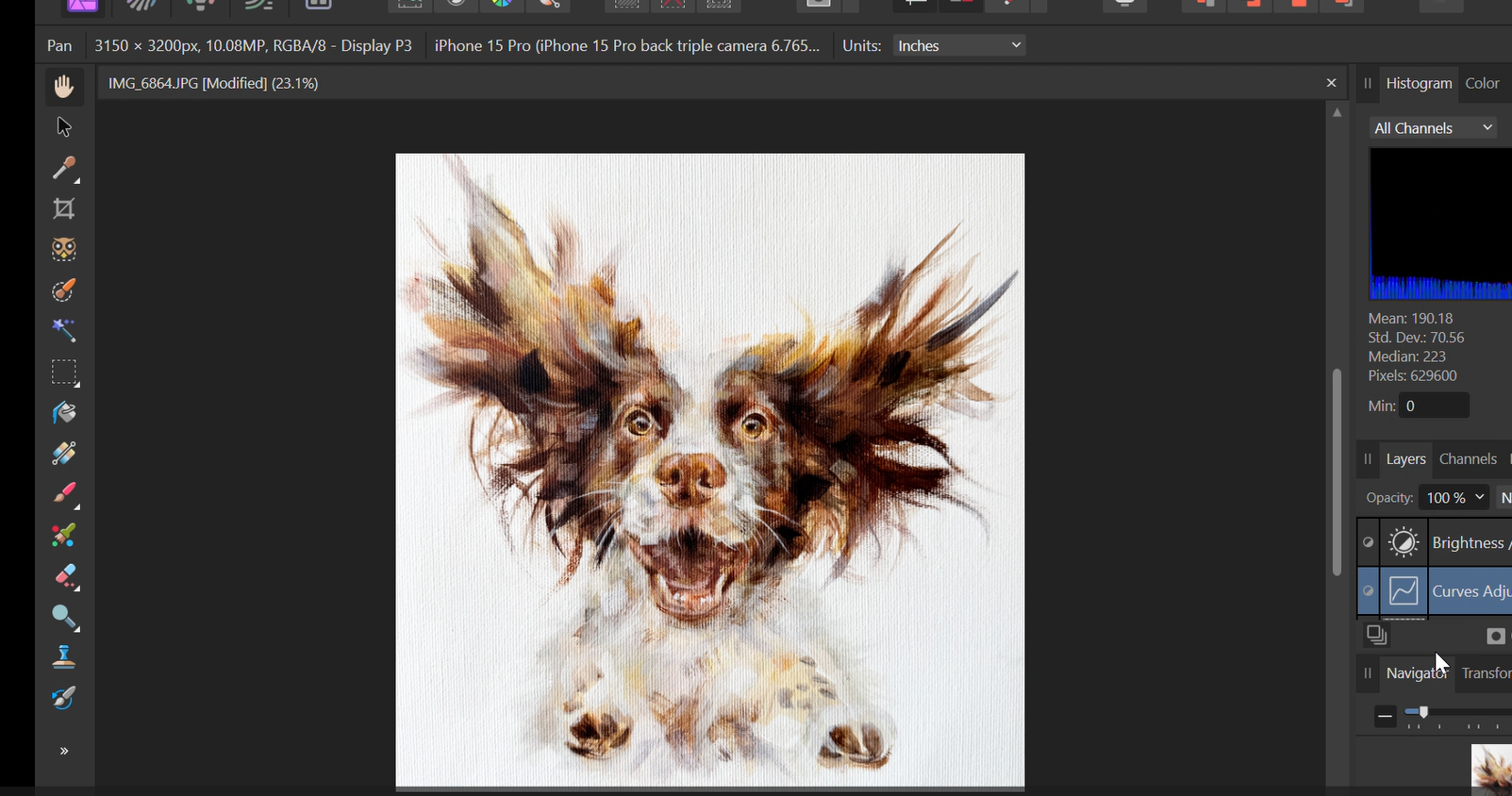Select the Move tool arrow

tap(64, 127)
